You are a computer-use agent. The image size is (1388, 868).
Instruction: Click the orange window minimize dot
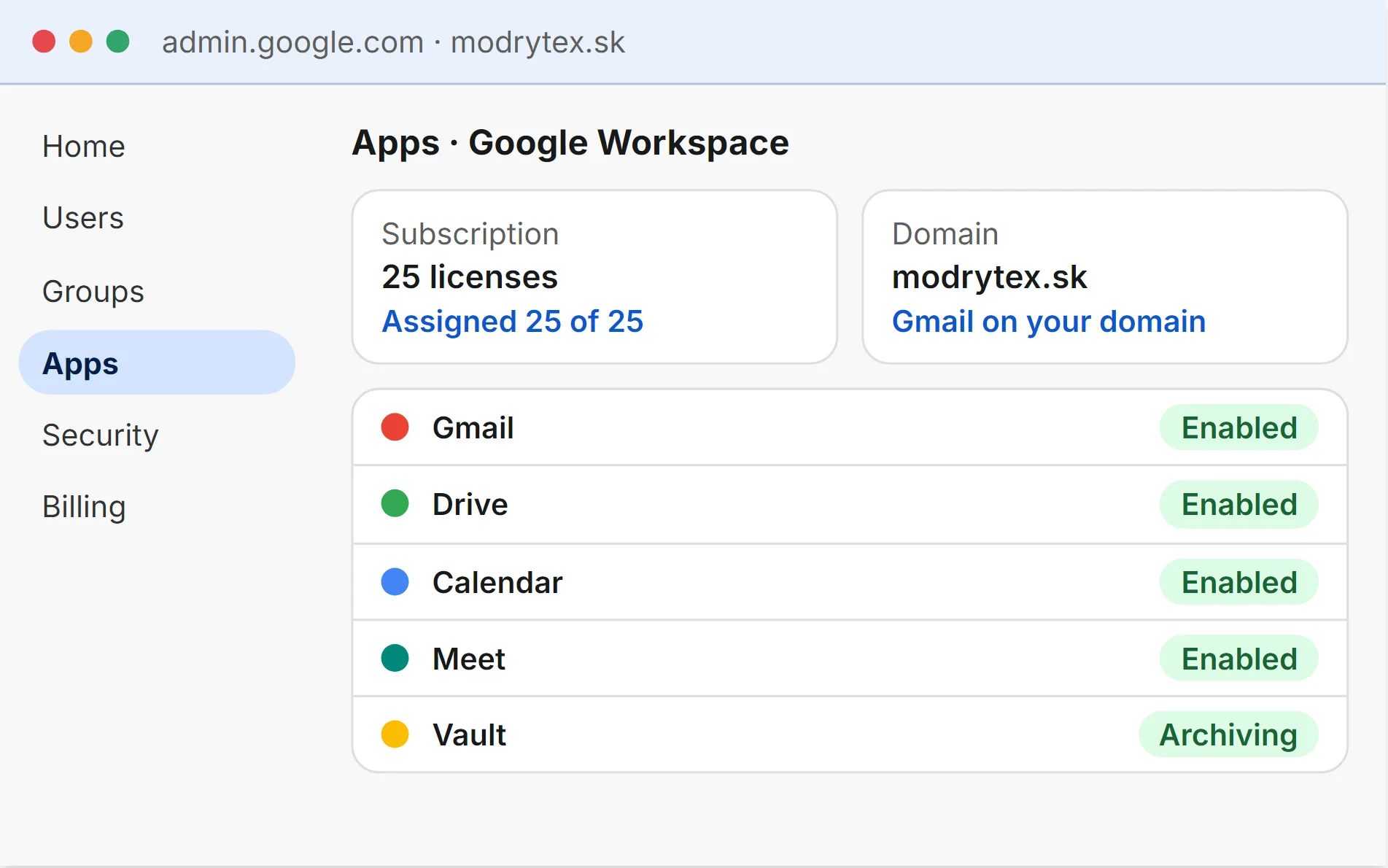pos(81,42)
